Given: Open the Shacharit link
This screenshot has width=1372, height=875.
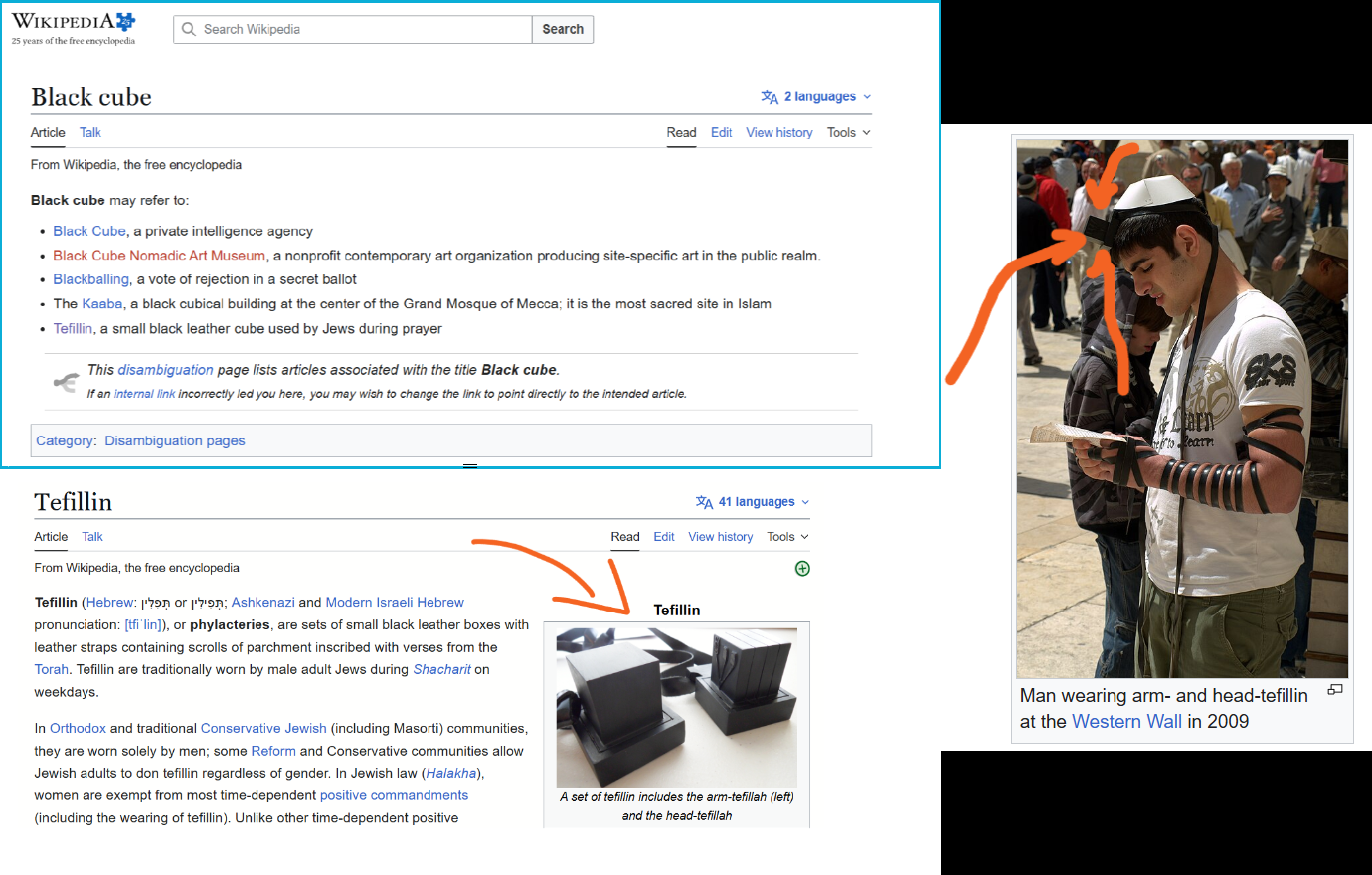Looking at the screenshot, I should [441, 670].
